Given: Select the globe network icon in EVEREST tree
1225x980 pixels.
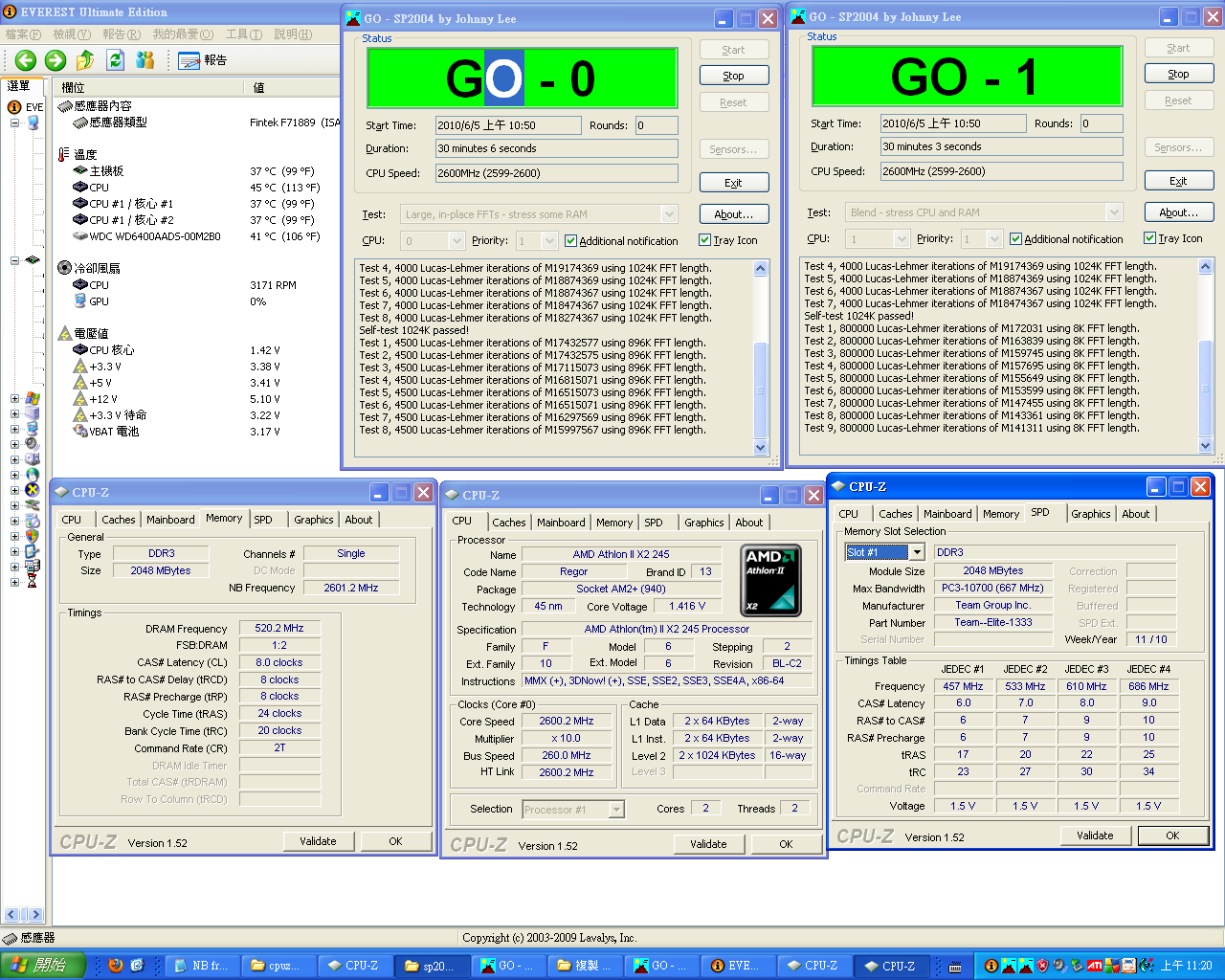Looking at the screenshot, I should point(33,475).
